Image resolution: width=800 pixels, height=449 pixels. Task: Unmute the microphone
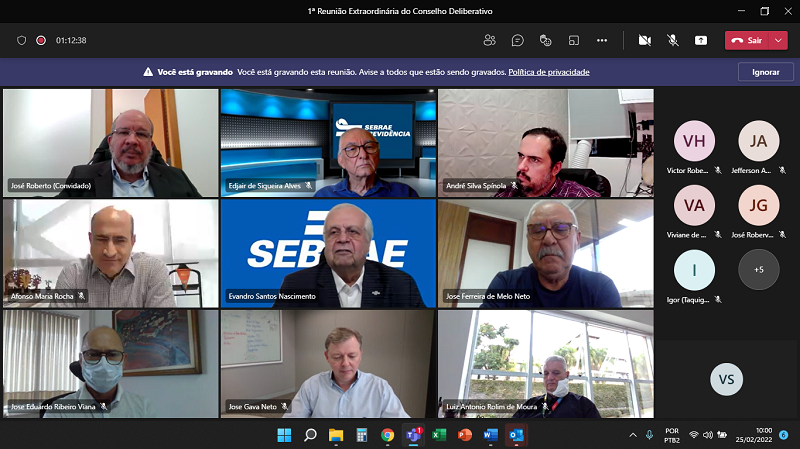[x=673, y=40]
